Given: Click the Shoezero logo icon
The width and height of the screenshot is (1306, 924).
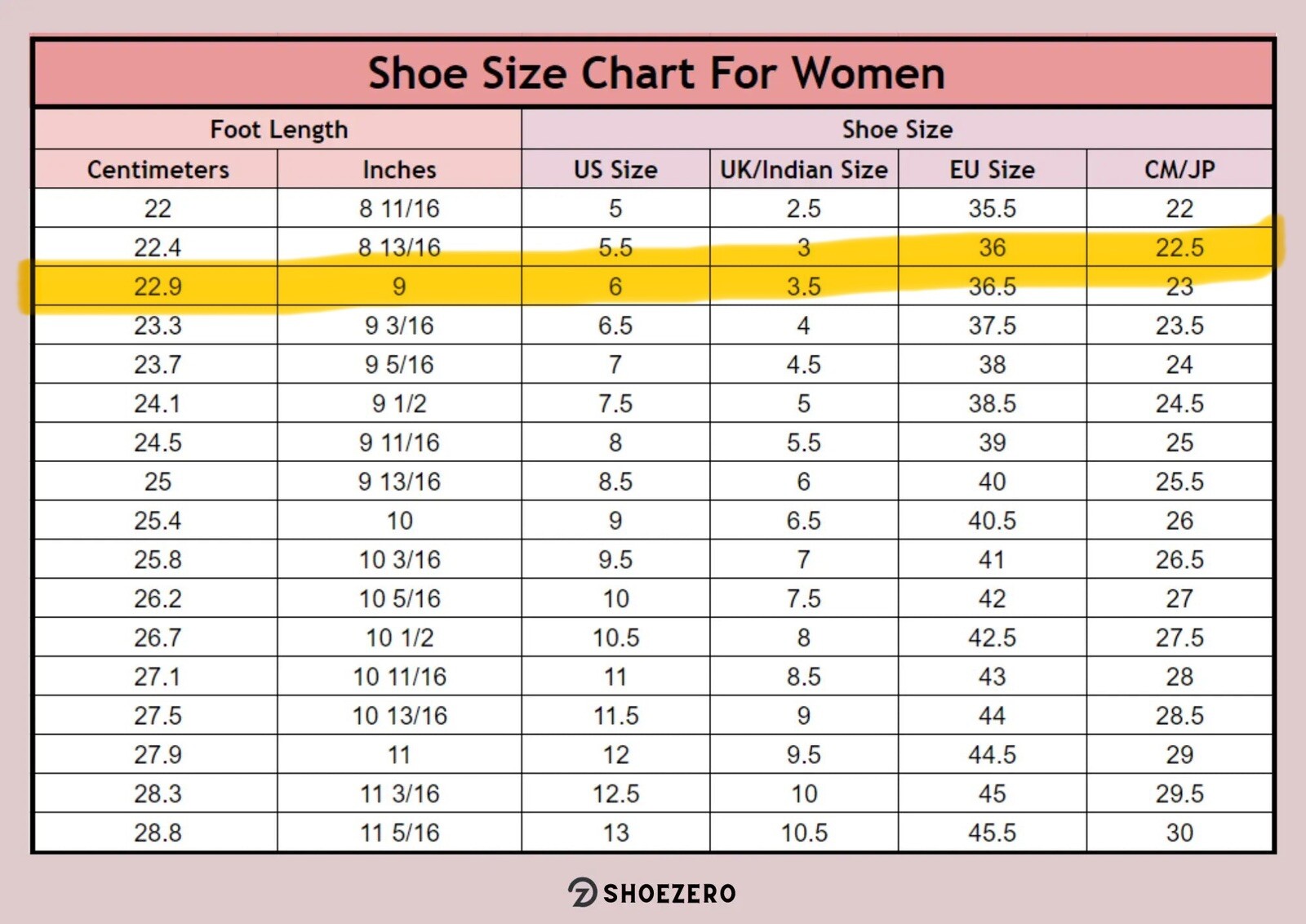Looking at the screenshot, I should pos(582,892).
